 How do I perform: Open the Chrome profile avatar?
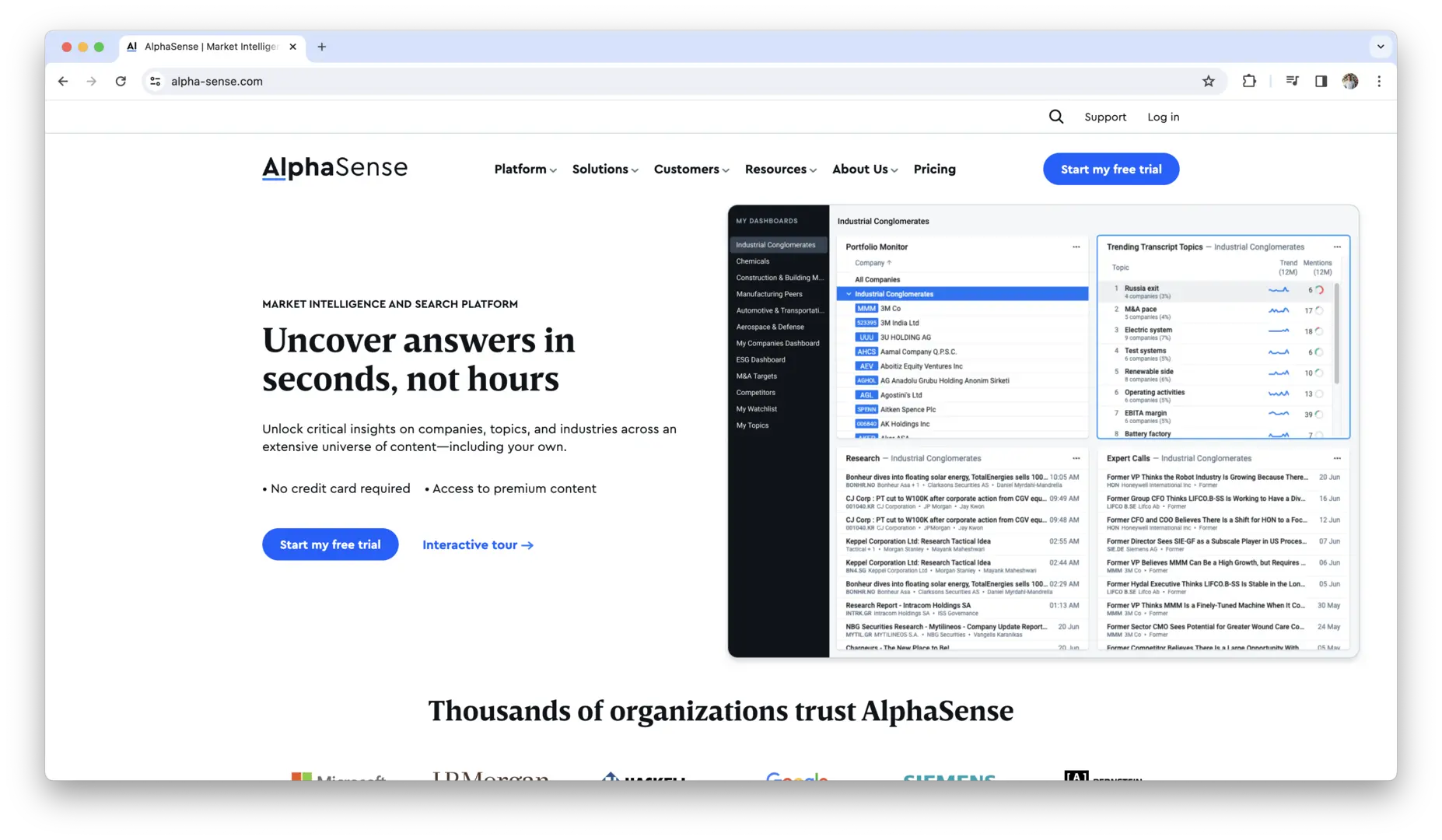(1350, 81)
